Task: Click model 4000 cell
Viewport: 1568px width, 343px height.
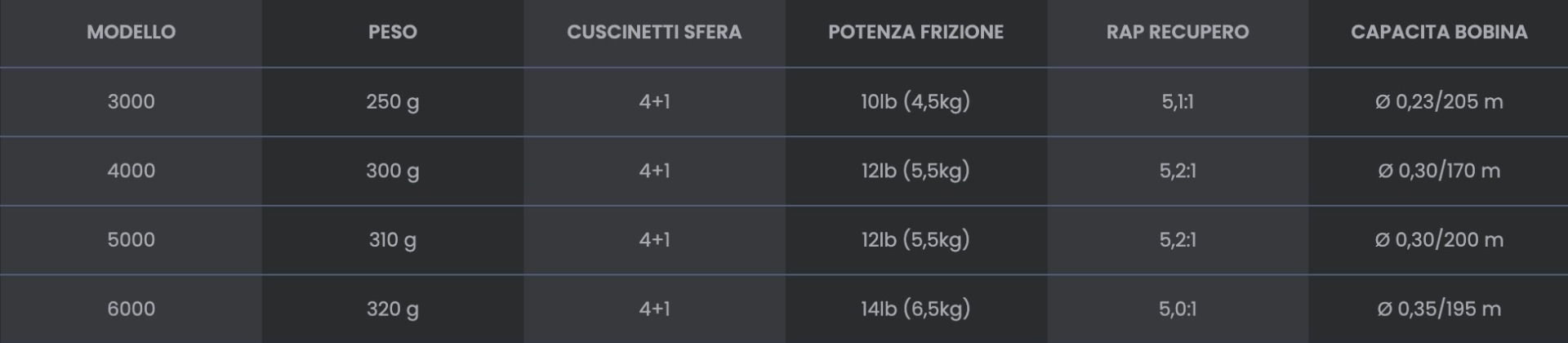Action: coord(131,171)
